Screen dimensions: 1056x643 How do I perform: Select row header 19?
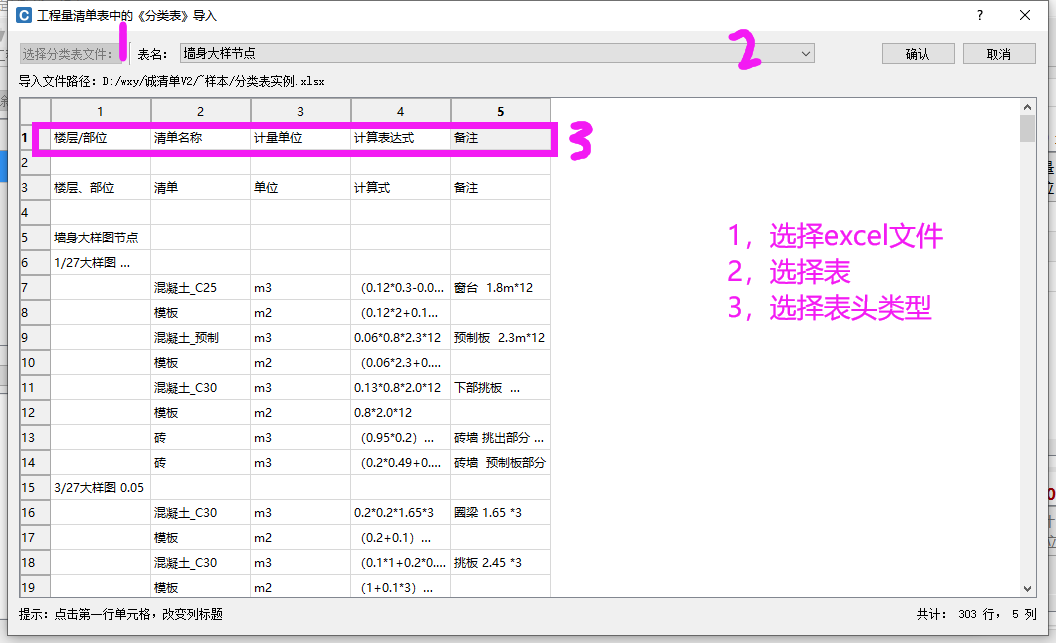(x=35, y=587)
